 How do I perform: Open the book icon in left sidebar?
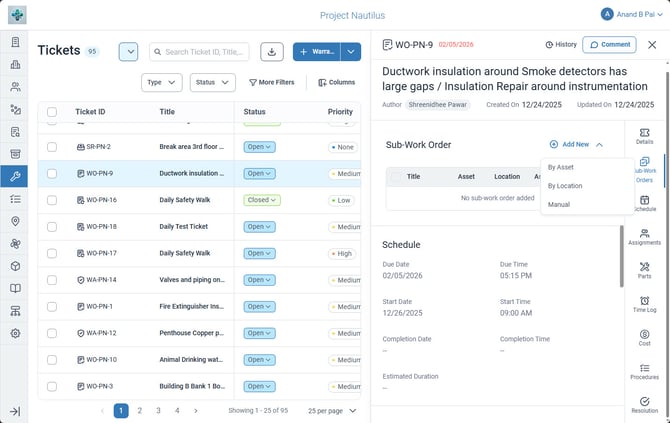click(x=15, y=288)
